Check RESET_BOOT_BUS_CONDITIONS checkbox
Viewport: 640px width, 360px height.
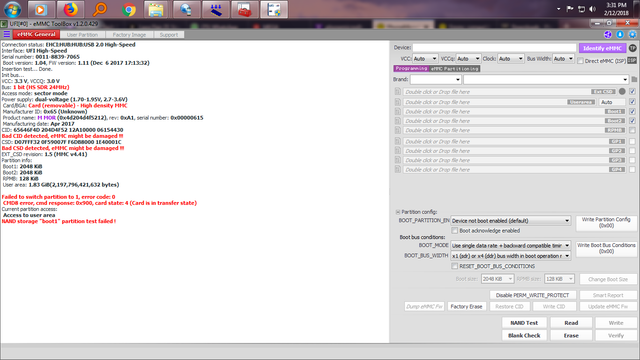454,266
